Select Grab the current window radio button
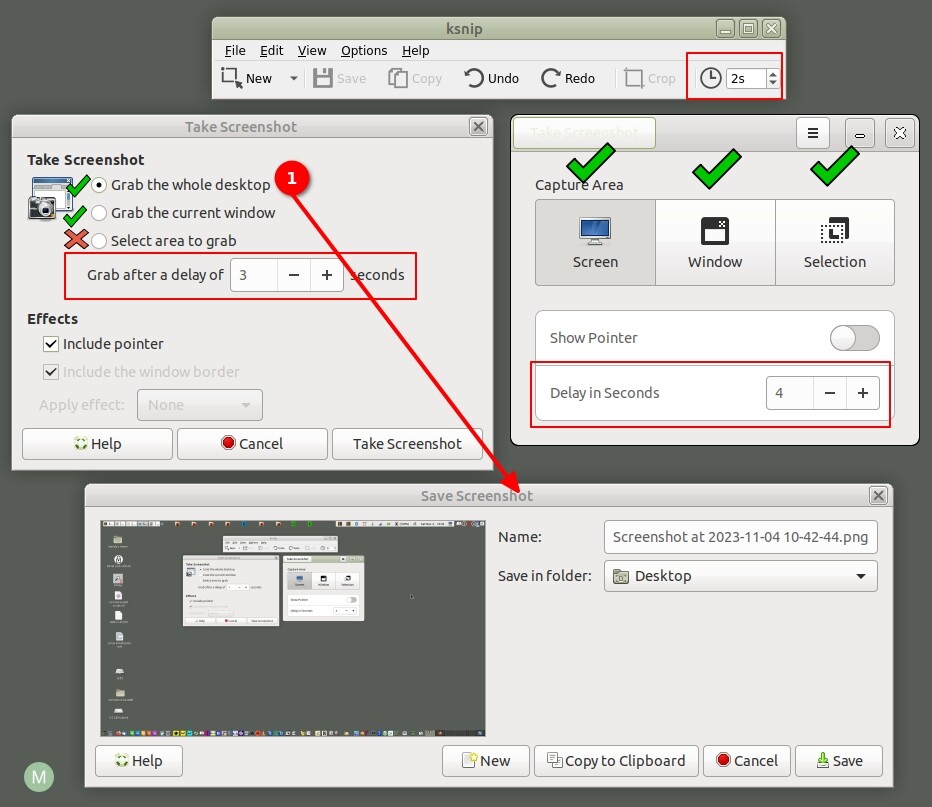Screen dimensions: 932x807 click(99, 213)
